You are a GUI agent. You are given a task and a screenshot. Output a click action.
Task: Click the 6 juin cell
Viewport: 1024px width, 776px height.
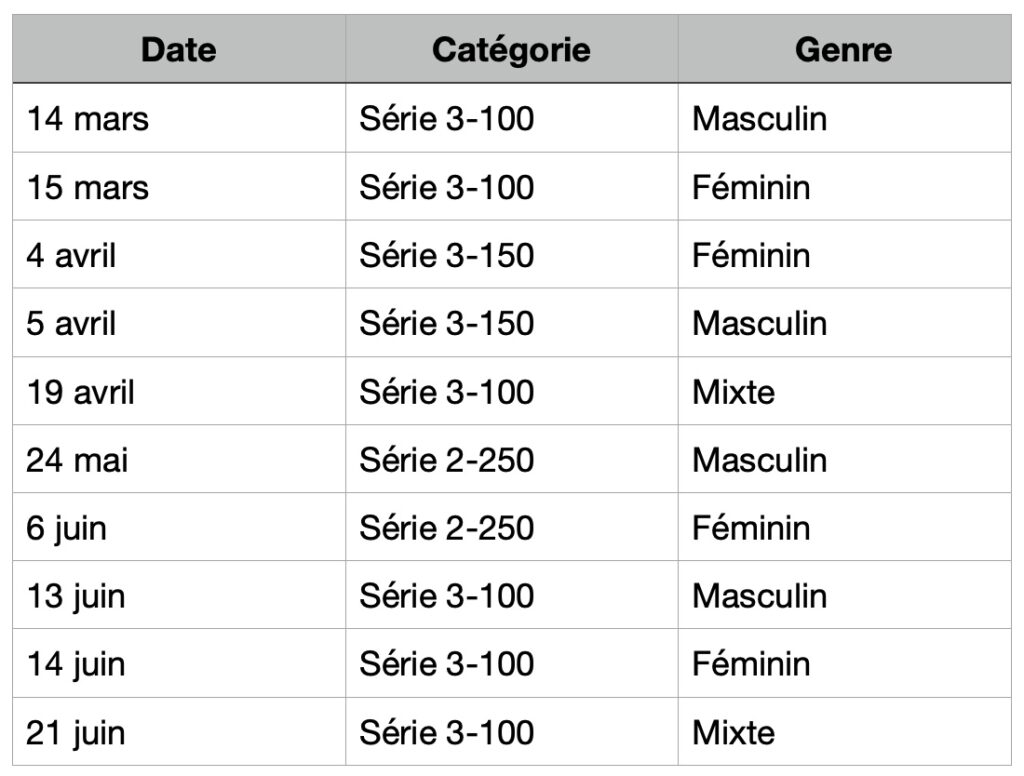click(x=67, y=528)
